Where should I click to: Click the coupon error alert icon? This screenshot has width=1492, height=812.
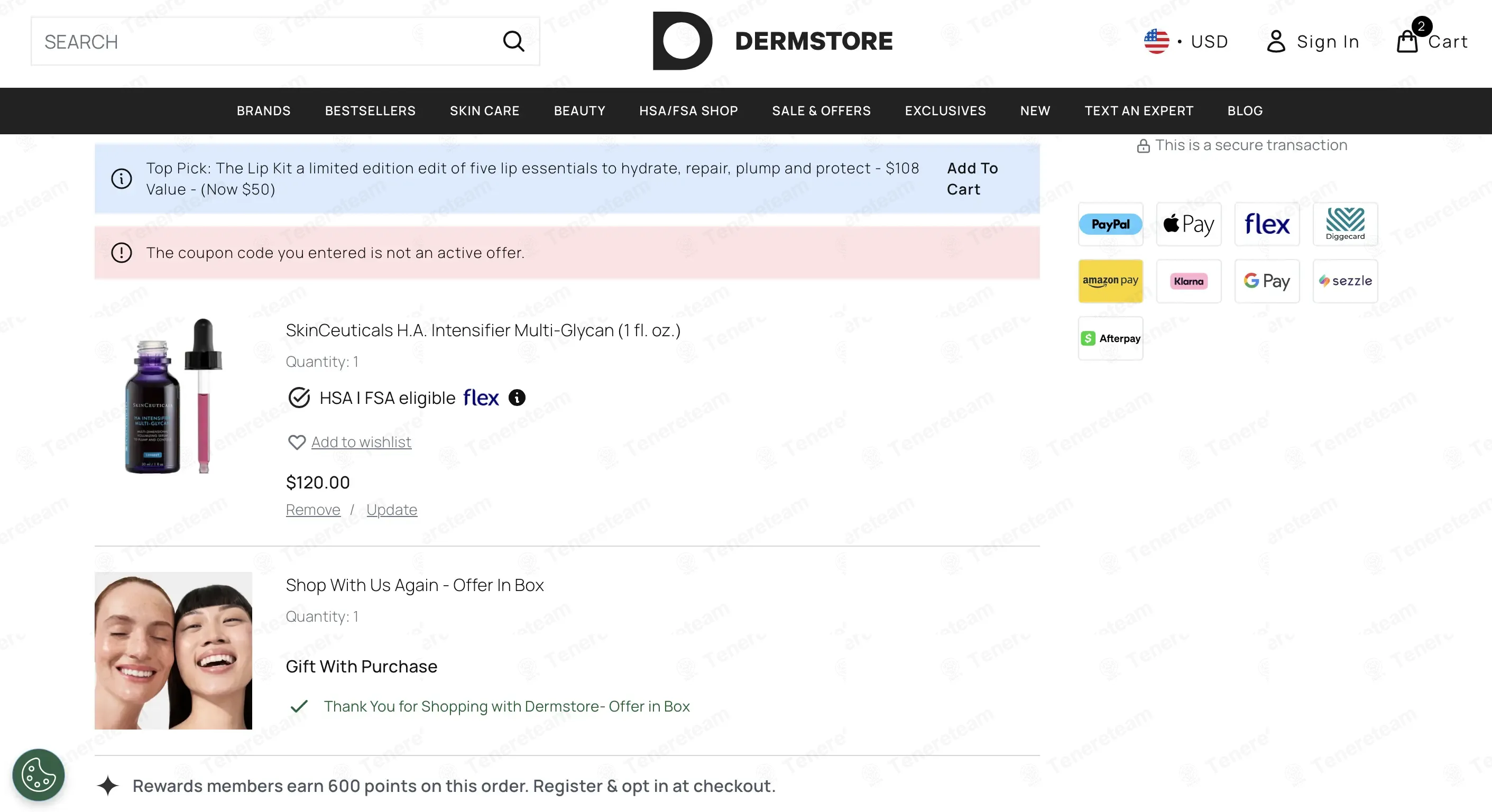click(x=122, y=253)
